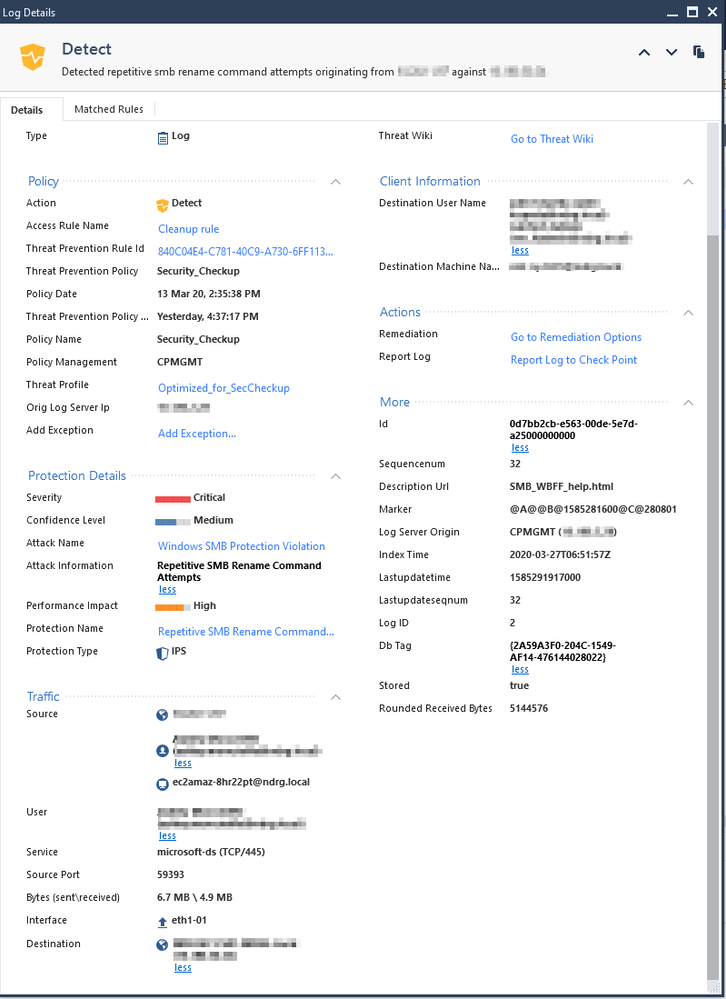Click 'less' under the User value
Screen dimensions: 726x999
(167, 836)
